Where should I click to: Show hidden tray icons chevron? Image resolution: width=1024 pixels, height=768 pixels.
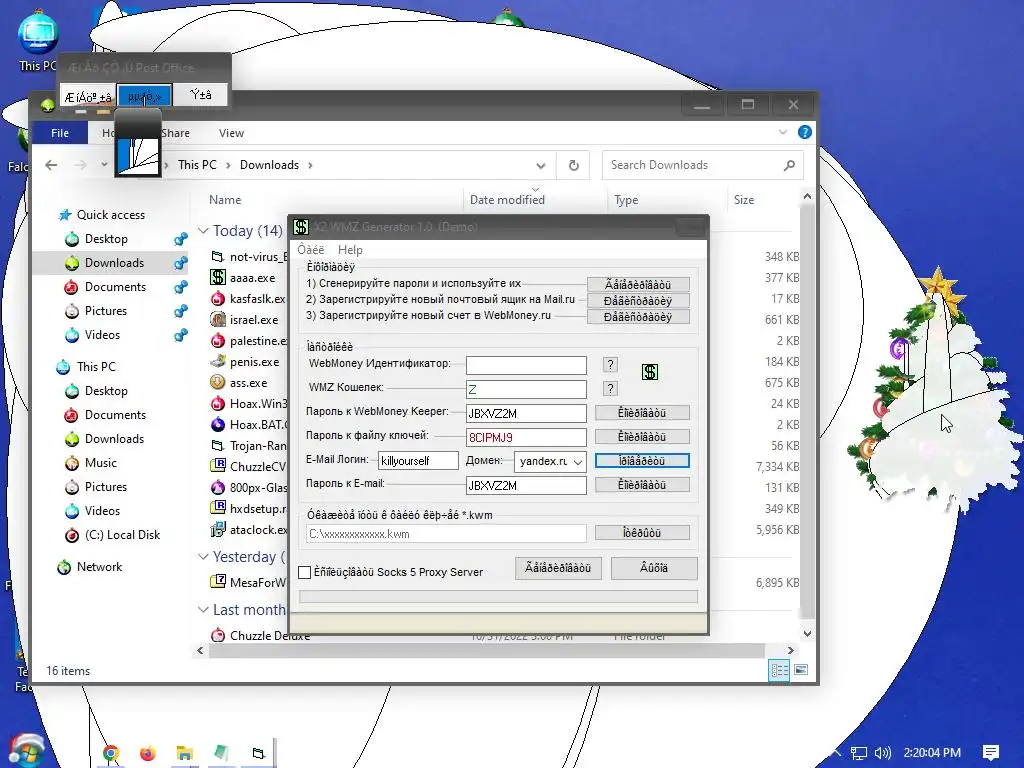(835, 753)
